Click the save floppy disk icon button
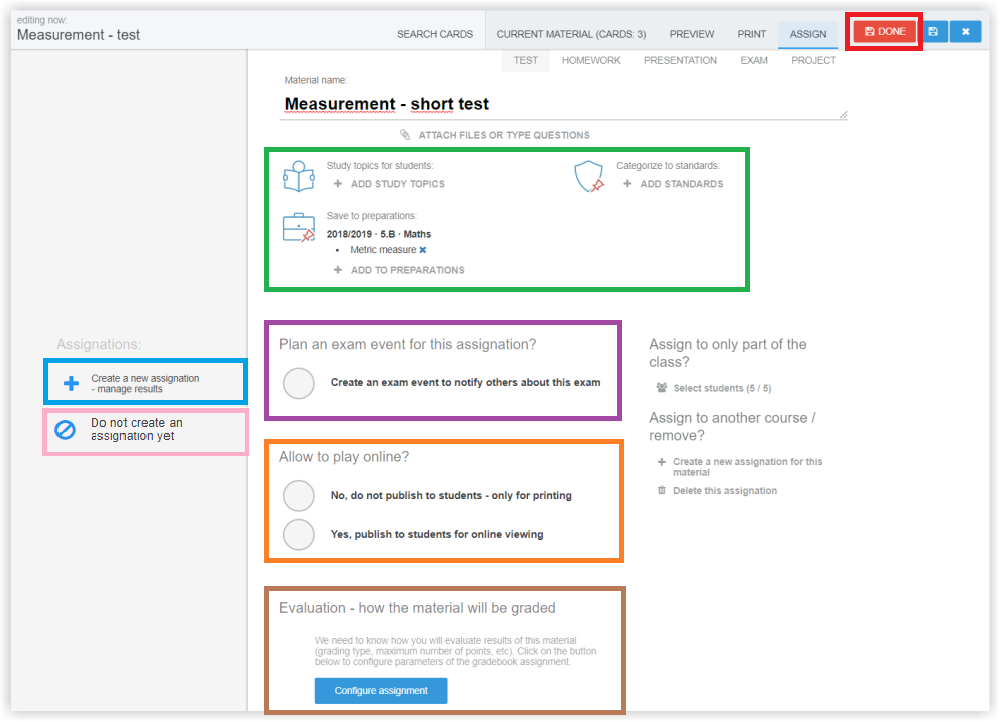Viewport: 1000px width, 722px height. [933, 31]
